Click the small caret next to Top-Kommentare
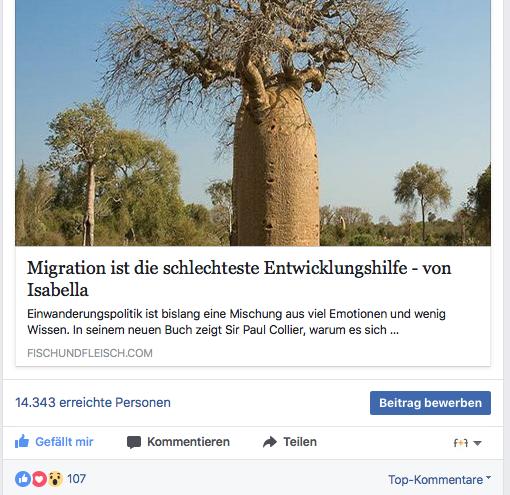 click(488, 478)
